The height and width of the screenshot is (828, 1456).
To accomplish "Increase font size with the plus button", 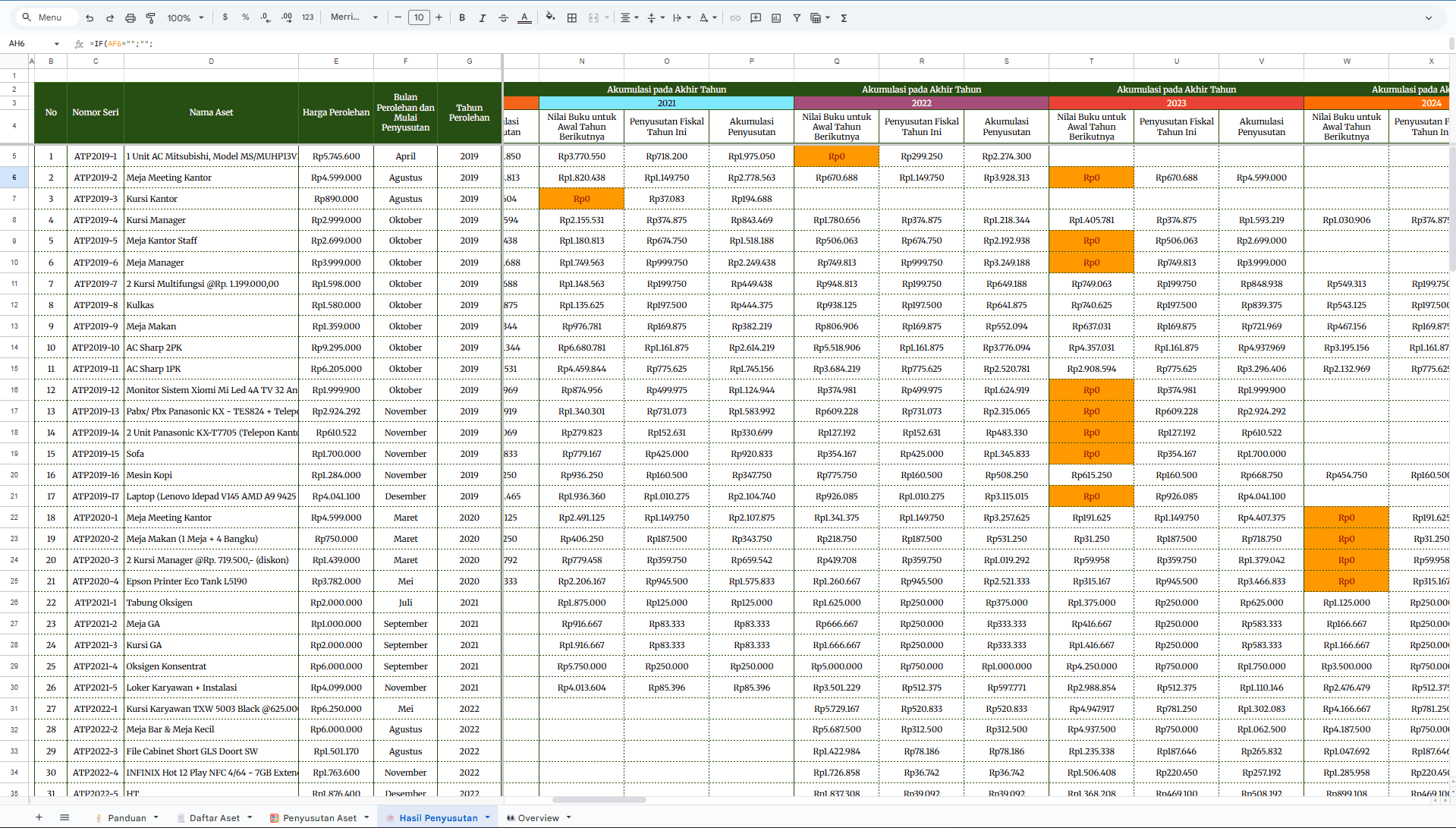I will click(x=439, y=17).
